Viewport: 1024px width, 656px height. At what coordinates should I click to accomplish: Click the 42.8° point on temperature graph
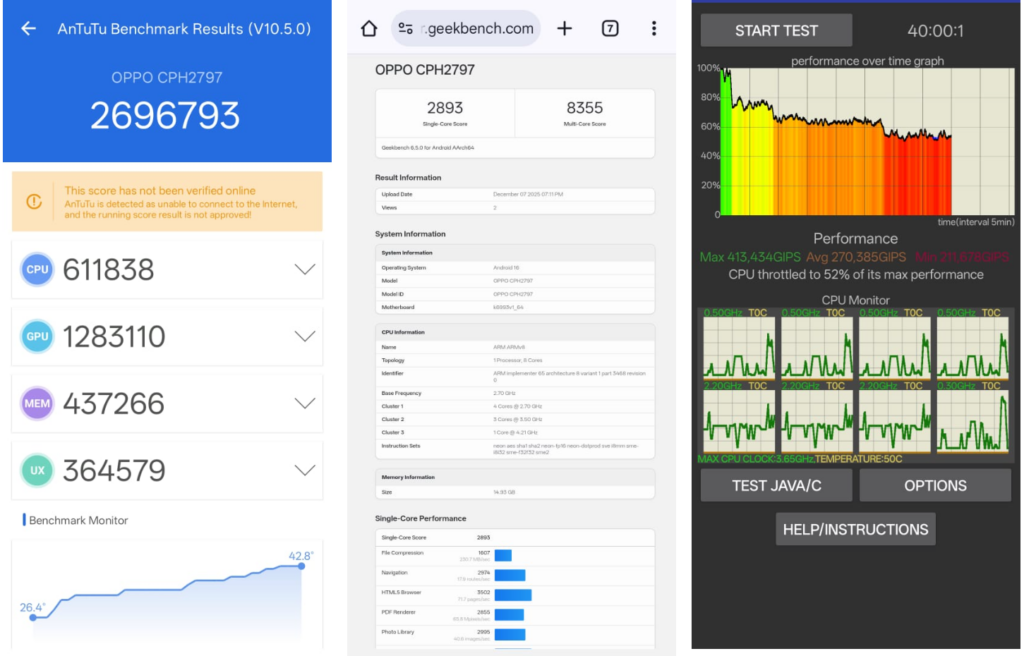click(x=301, y=566)
